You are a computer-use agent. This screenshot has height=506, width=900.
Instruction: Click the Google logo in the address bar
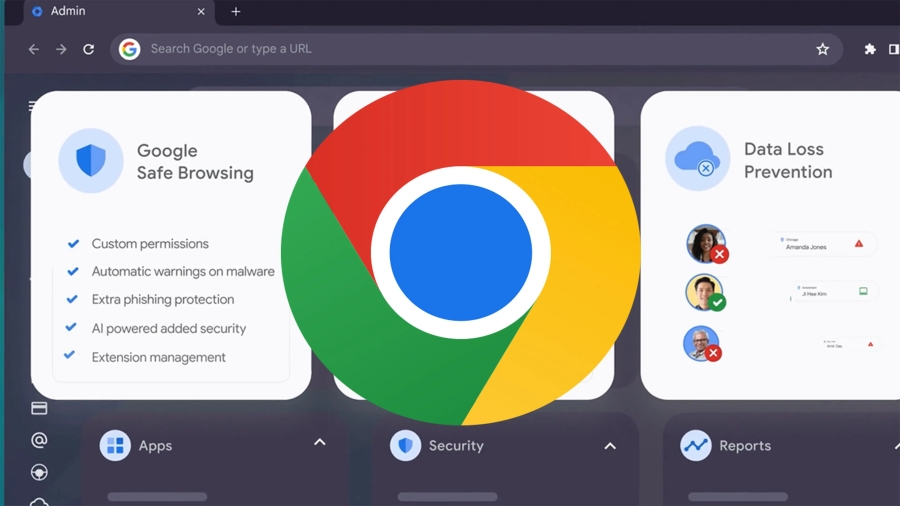click(x=130, y=49)
